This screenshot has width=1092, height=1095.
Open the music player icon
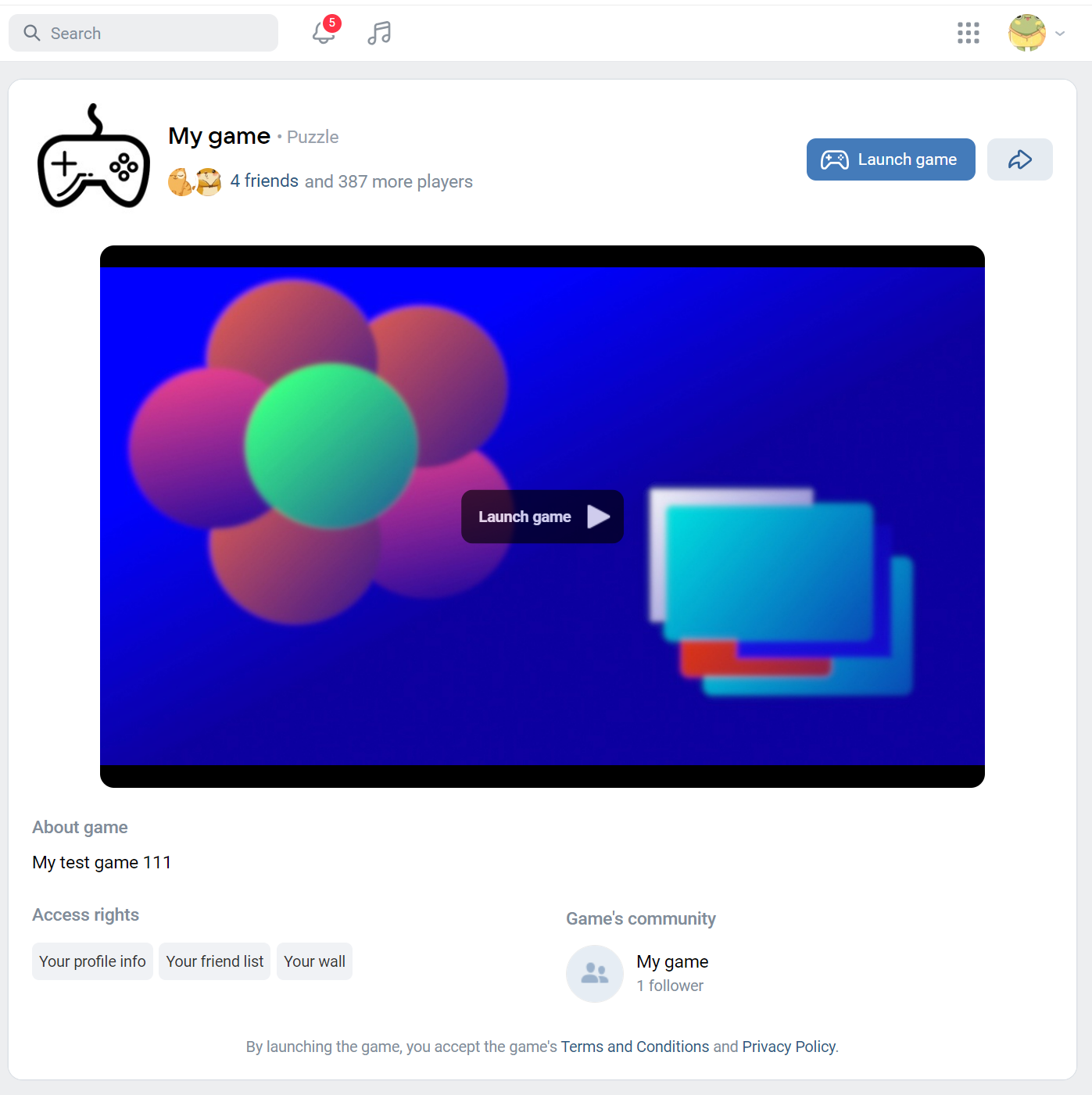[x=379, y=33]
